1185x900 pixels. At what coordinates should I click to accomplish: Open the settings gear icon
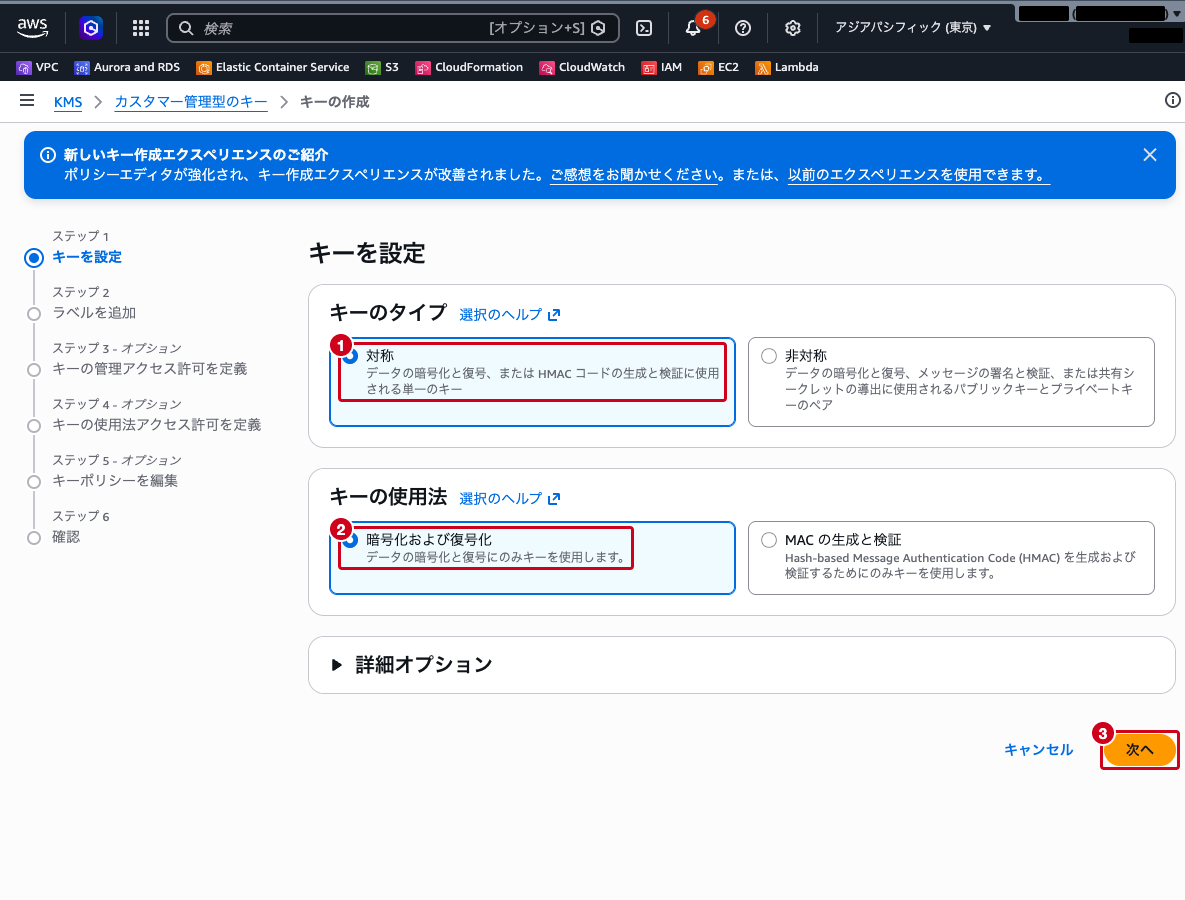(792, 28)
